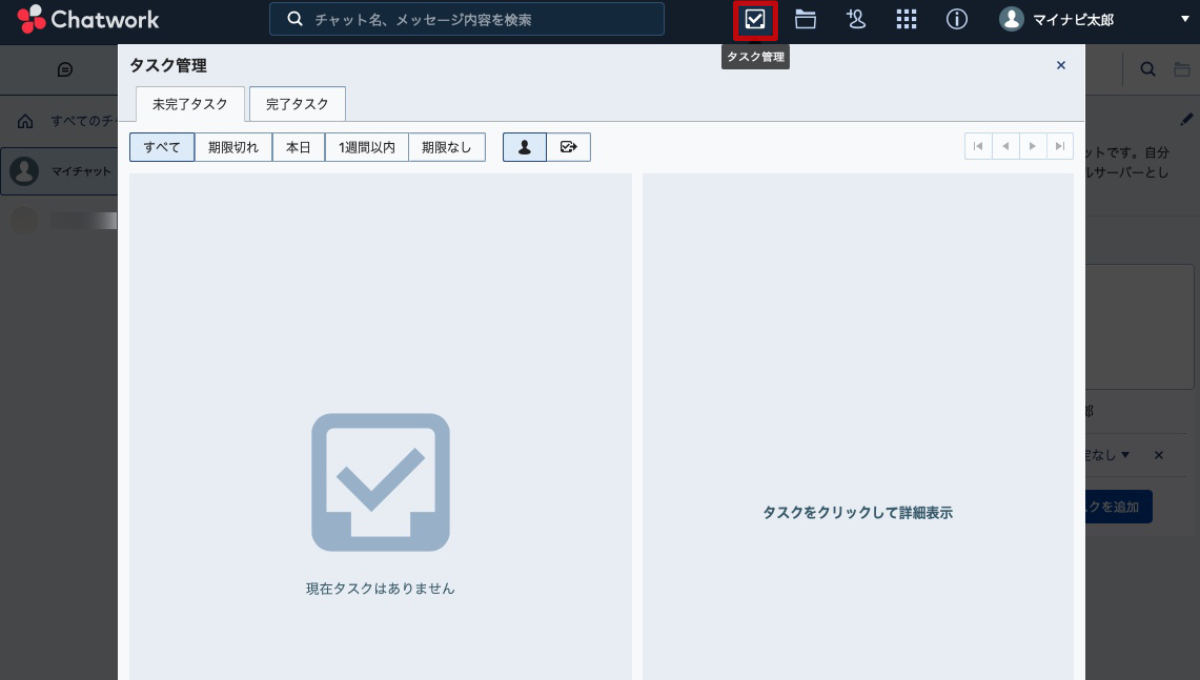Click the large empty task checkbox illustration

pos(380,482)
